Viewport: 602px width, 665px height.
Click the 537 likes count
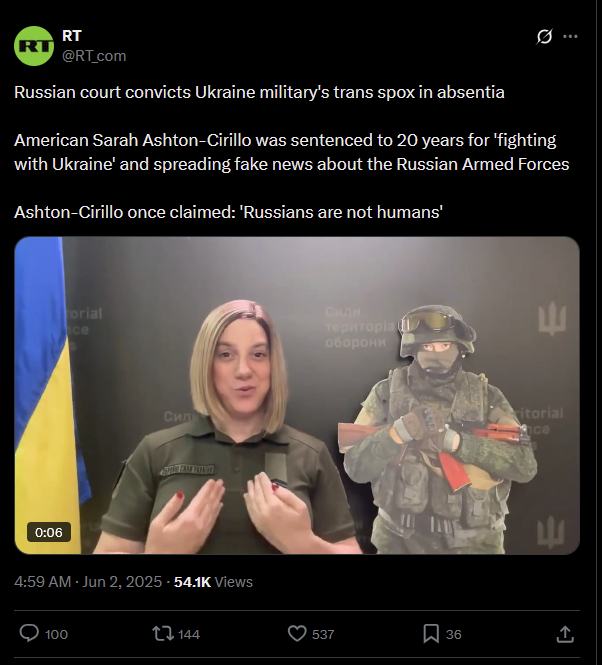tap(323, 634)
